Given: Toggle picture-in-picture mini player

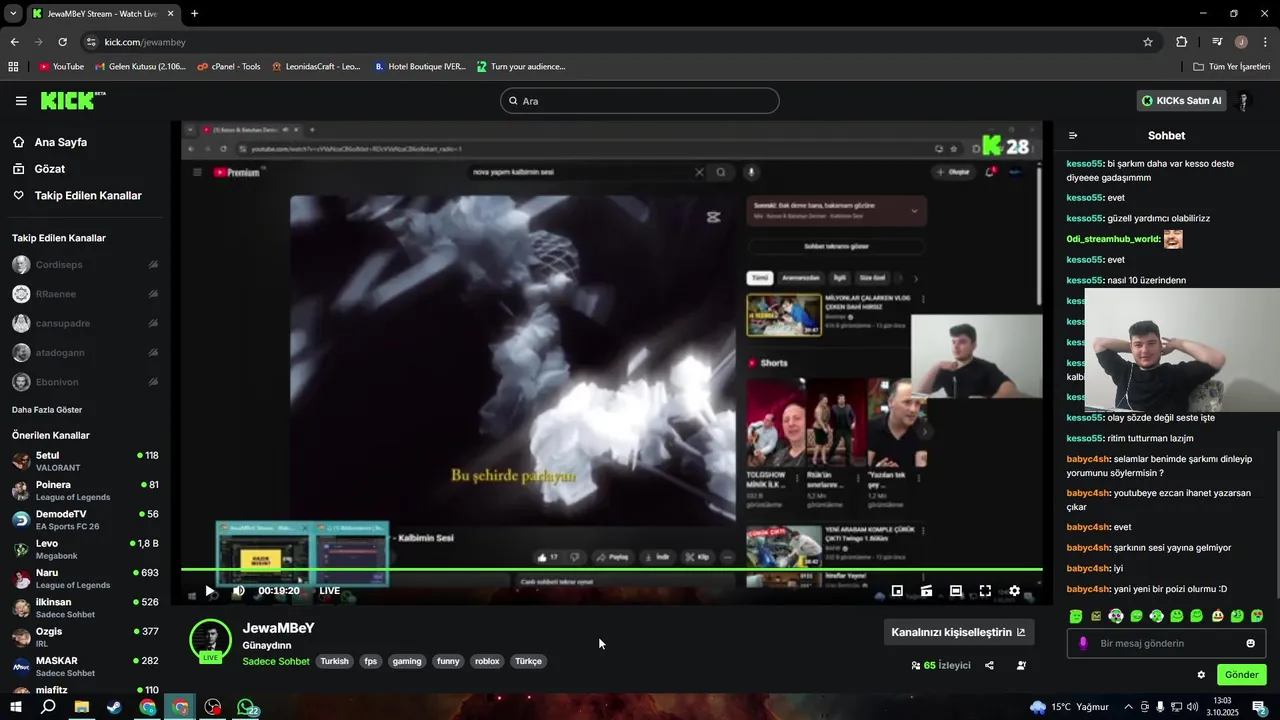Looking at the screenshot, I should point(897,591).
